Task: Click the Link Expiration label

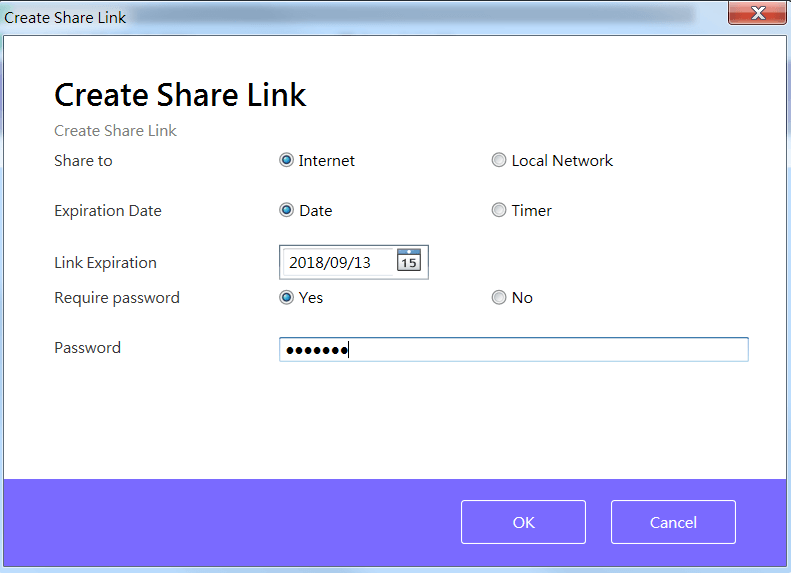Action: point(105,263)
